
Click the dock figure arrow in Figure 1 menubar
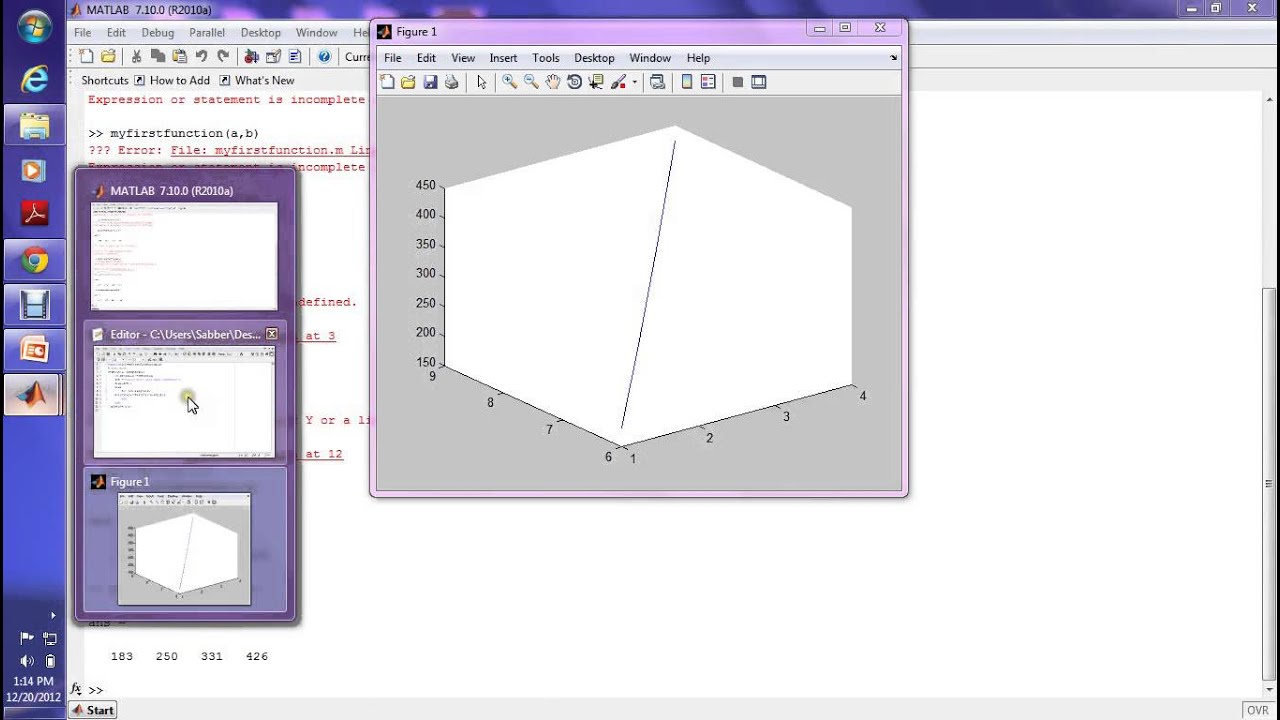click(893, 58)
